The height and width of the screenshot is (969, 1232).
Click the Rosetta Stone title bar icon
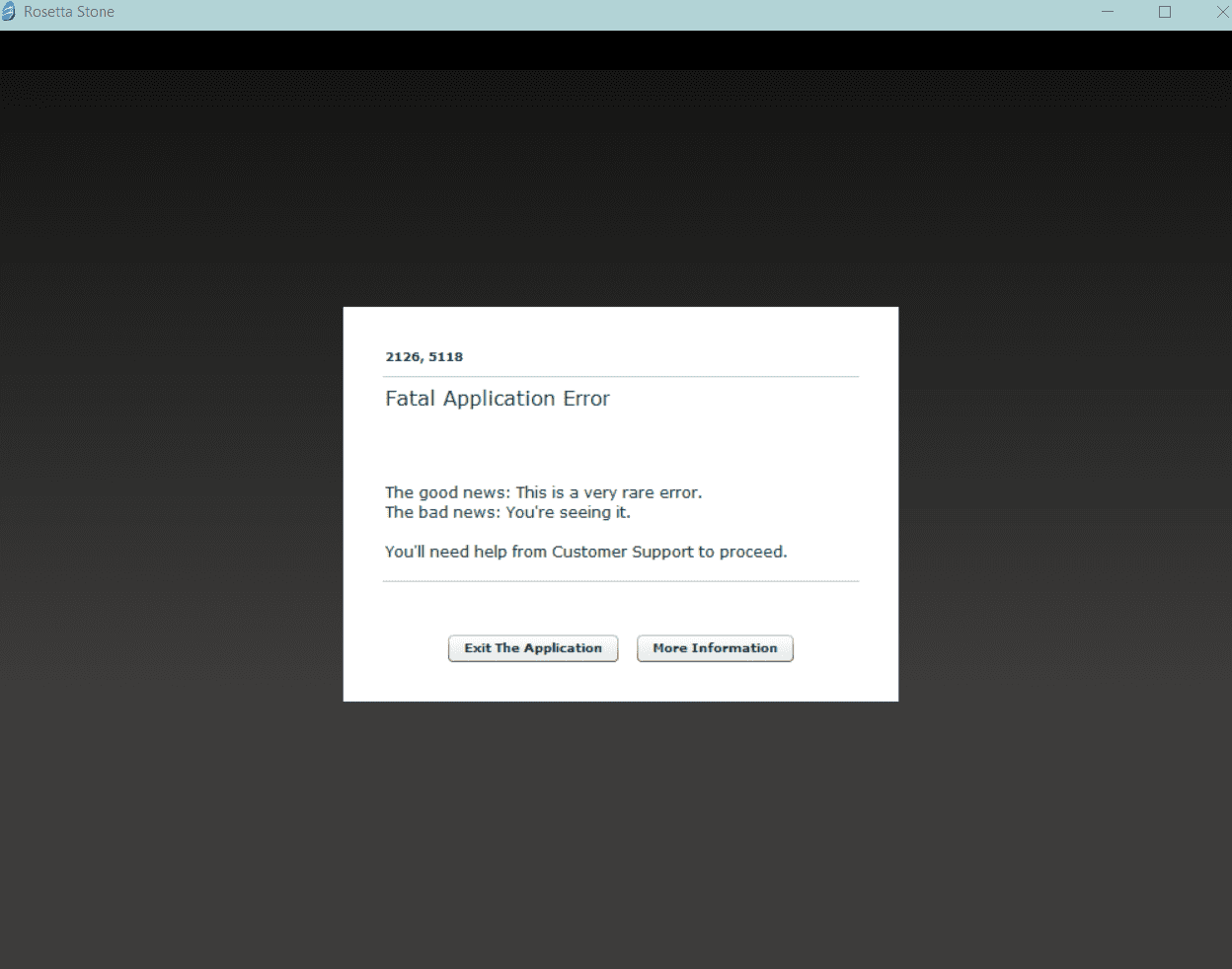pos(9,12)
